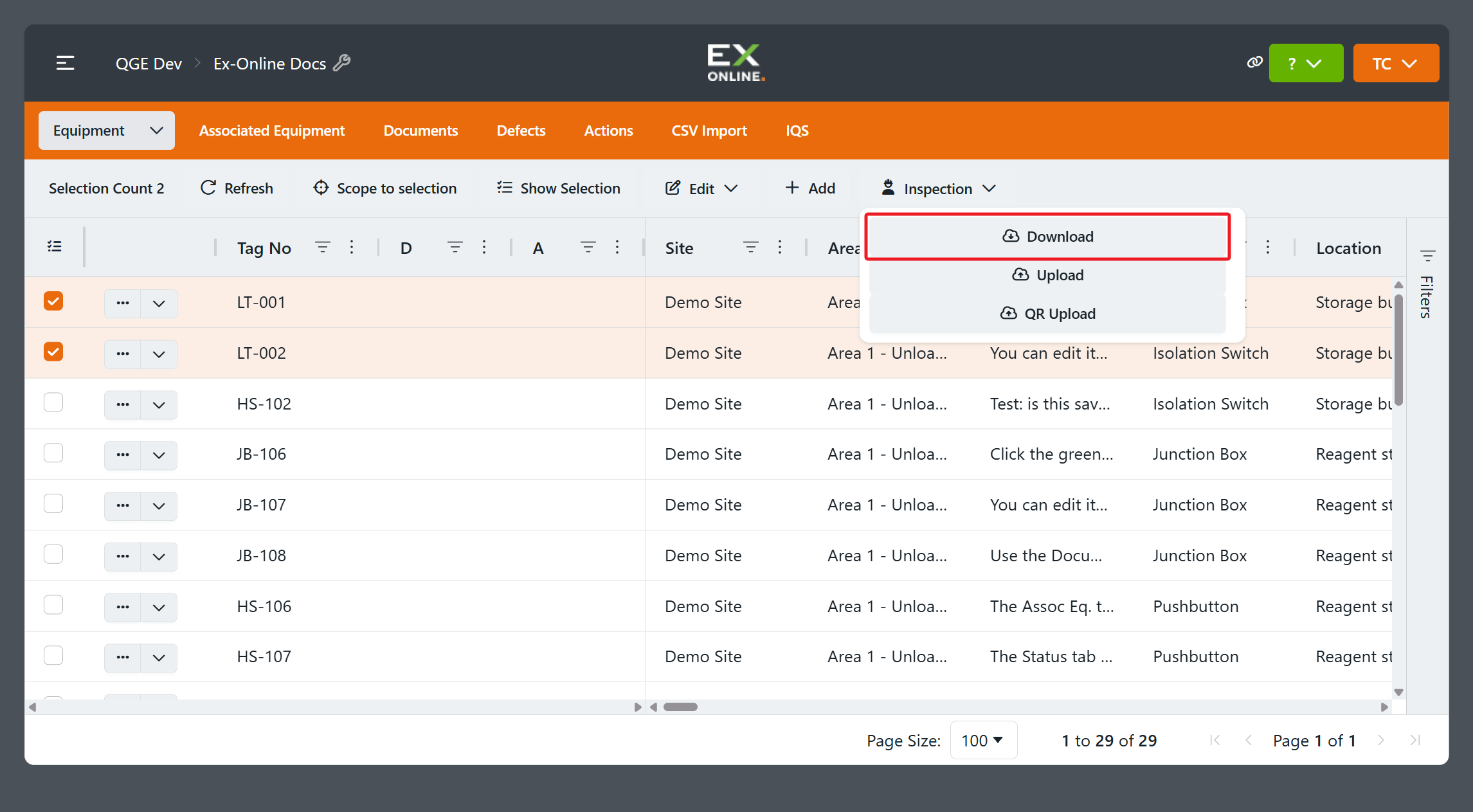Image resolution: width=1473 pixels, height=812 pixels.
Task: Expand the chevron for row JB-107
Action: (x=159, y=505)
